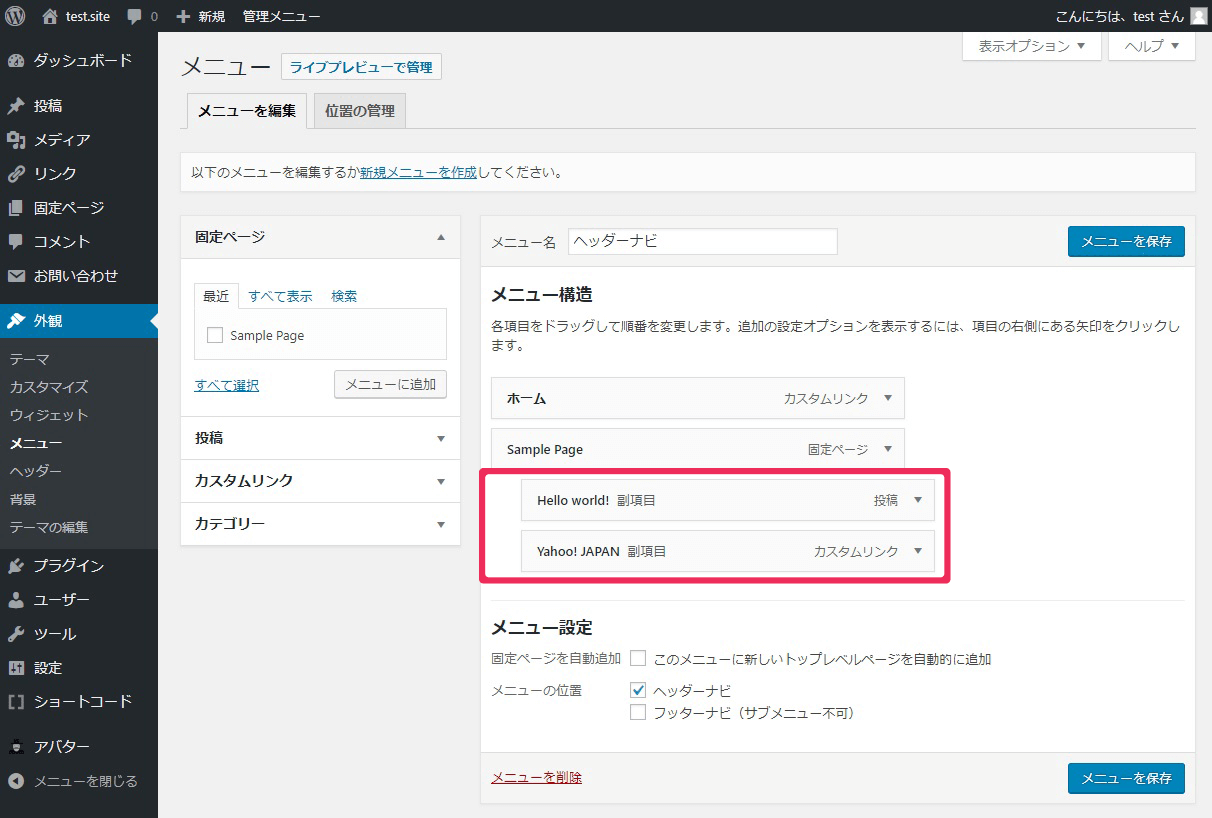Click user avatar in top right
The width and height of the screenshot is (1212, 818).
1198,16
